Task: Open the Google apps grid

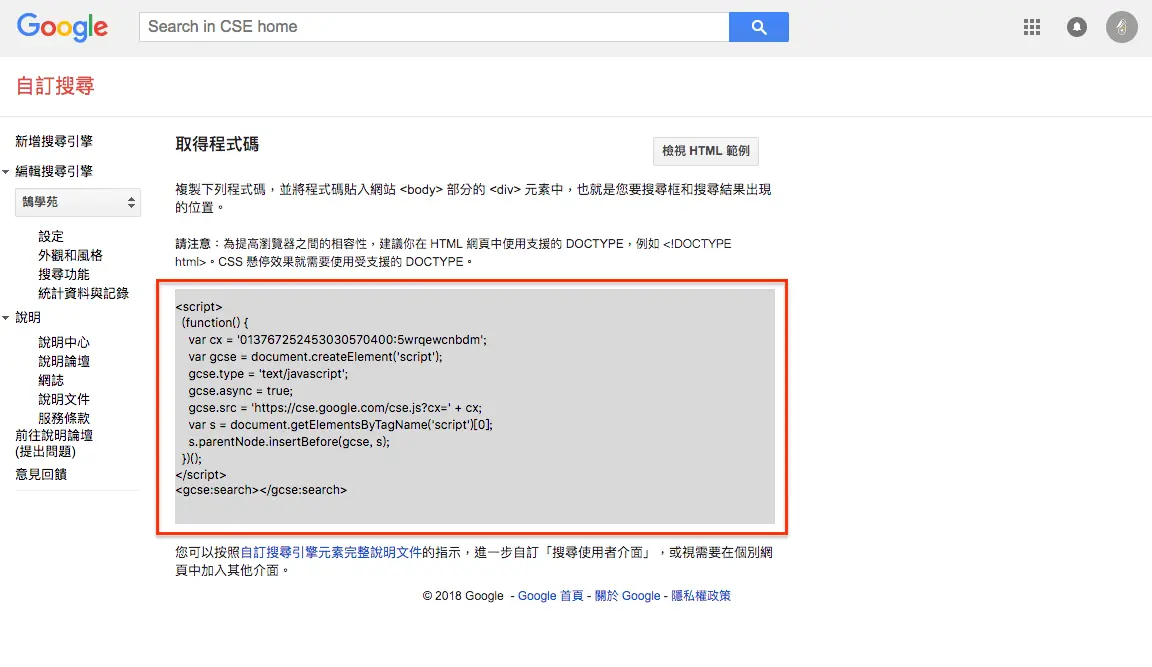Action: coord(1032,27)
